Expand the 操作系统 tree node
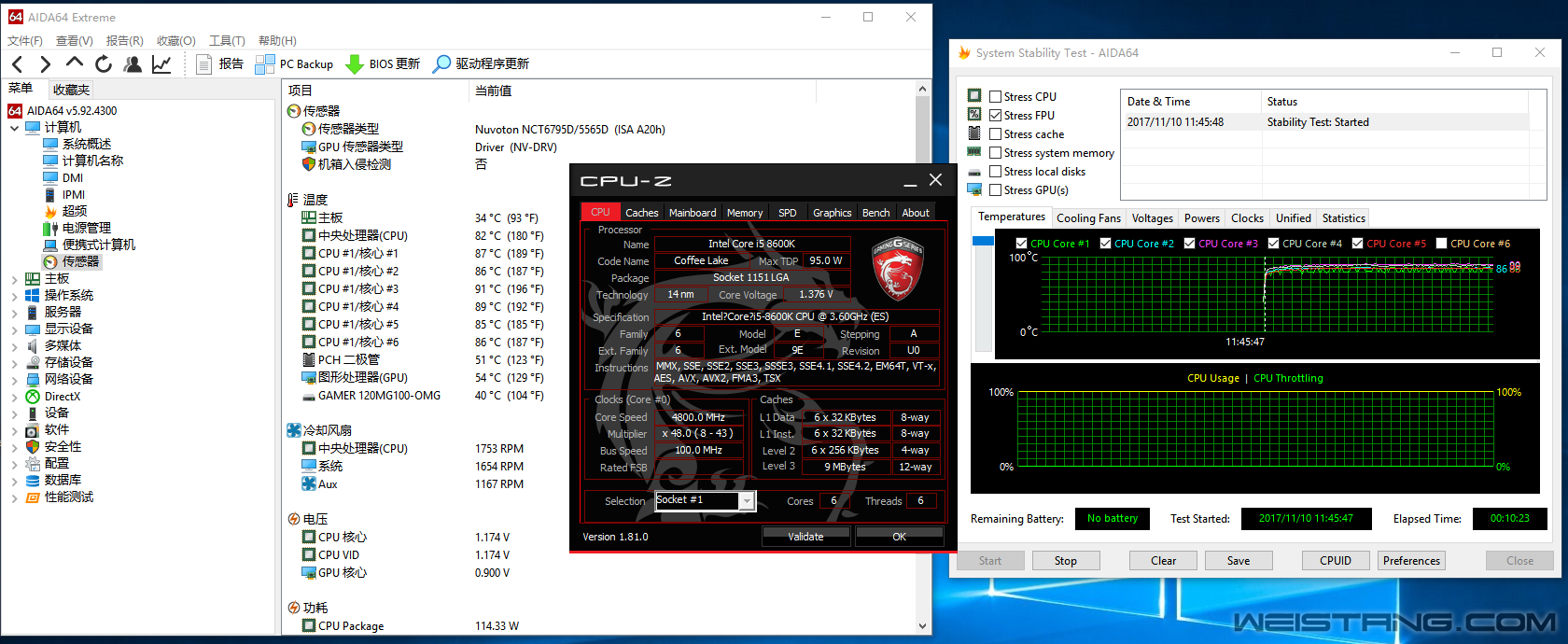This screenshot has width=1568, height=644. (x=14, y=296)
